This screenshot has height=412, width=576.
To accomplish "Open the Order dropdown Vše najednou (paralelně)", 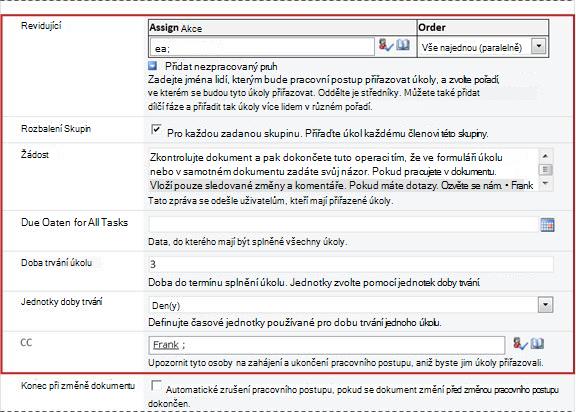I will pos(539,46).
